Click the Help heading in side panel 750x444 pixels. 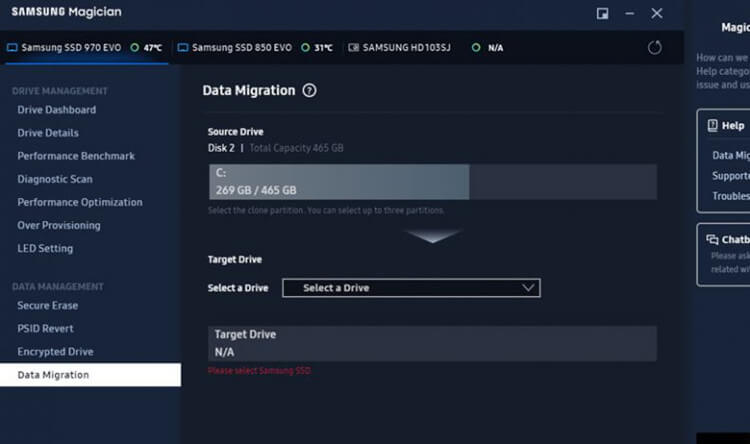point(733,125)
